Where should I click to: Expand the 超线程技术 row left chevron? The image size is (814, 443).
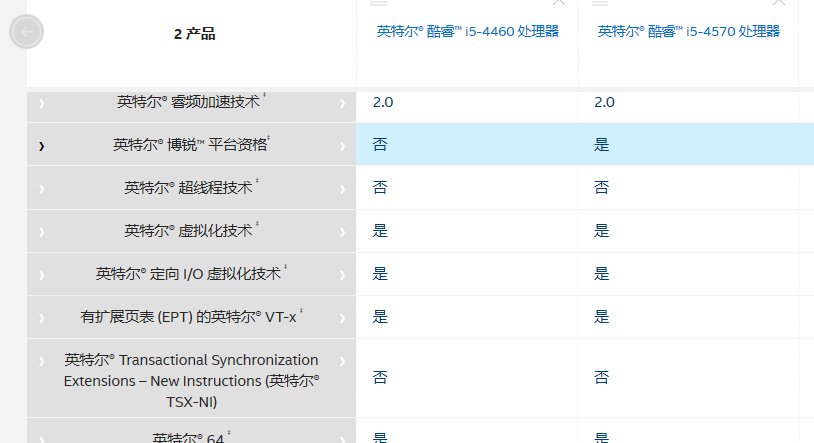click(x=42, y=190)
